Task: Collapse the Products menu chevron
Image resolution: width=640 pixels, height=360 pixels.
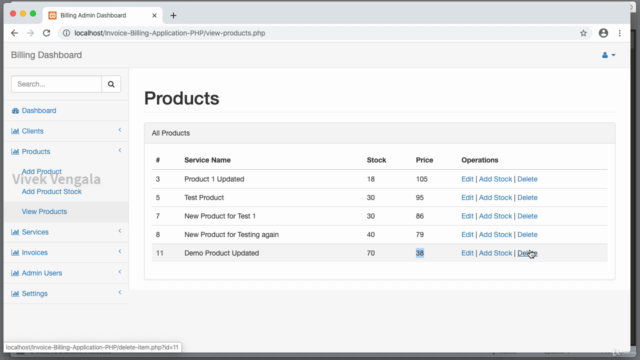Action: tap(120, 150)
